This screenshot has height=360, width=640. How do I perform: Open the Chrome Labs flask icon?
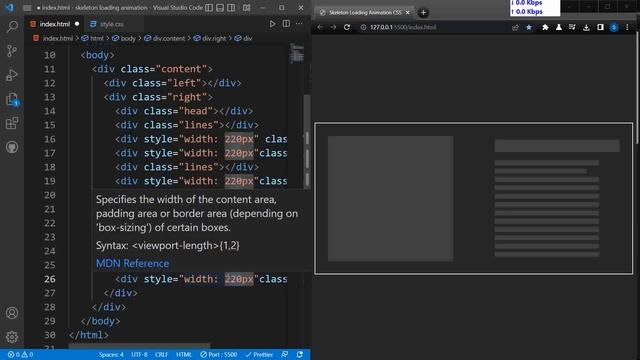coord(558,27)
